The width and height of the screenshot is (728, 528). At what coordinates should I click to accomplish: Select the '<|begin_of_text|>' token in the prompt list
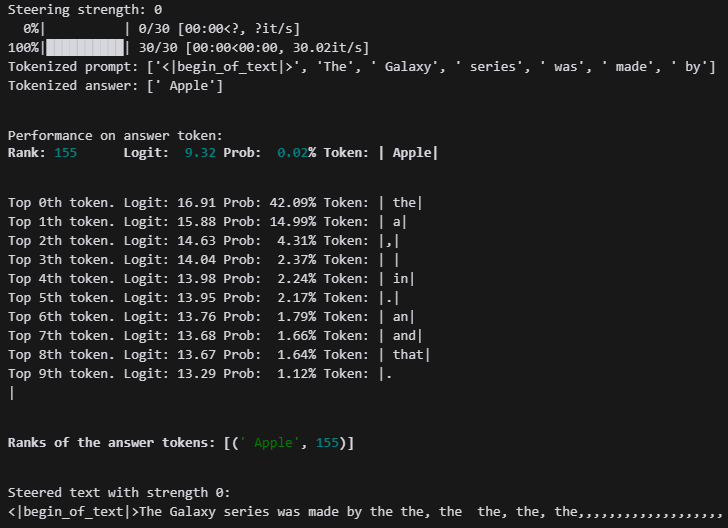point(230,67)
